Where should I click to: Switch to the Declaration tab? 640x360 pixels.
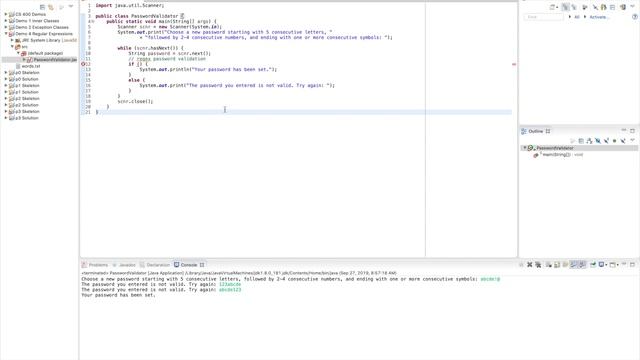[155, 265]
